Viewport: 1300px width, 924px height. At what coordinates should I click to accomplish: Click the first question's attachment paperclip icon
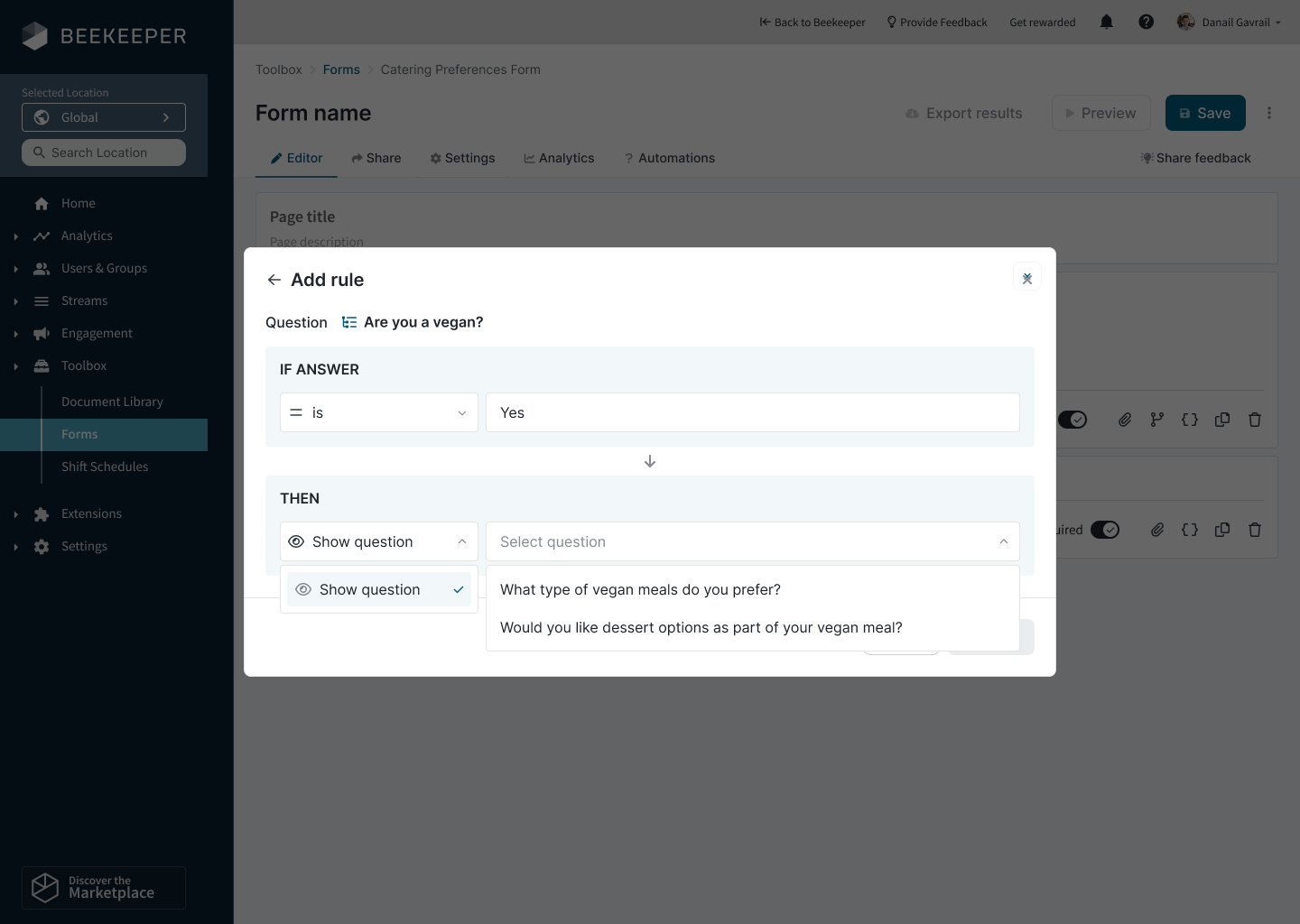coord(1124,420)
